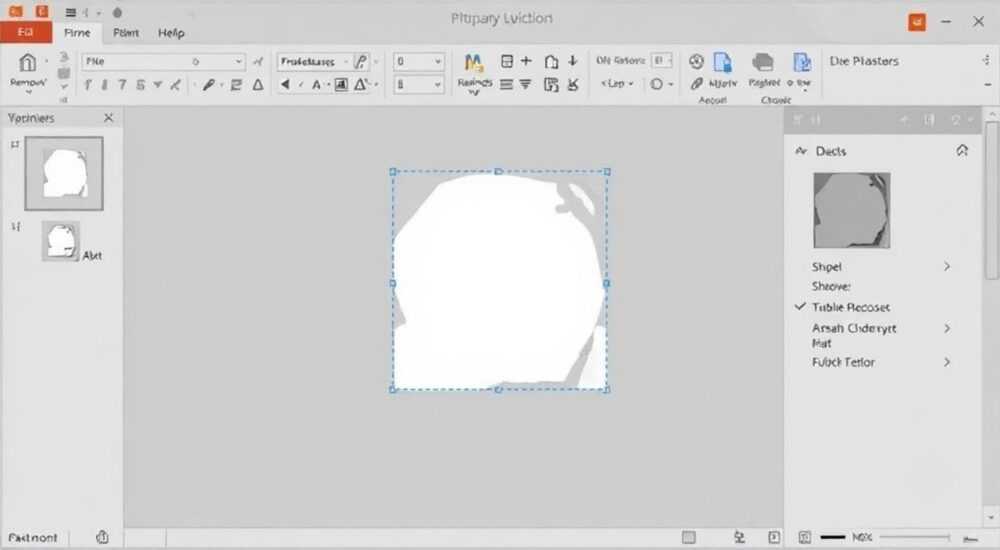Click the red file tab
Image resolution: width=1000 pixels, height=550 pixels.
[26, 32]
